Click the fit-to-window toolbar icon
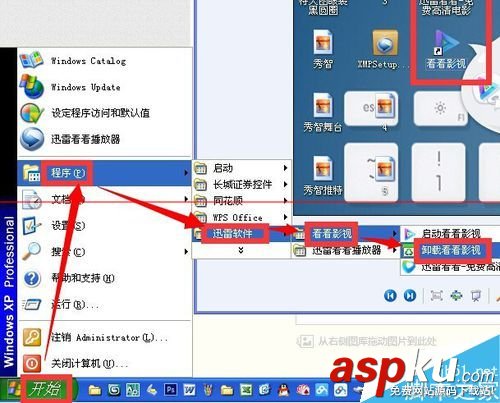Screen dimensions: 500x403 click(x=437, y=295)
